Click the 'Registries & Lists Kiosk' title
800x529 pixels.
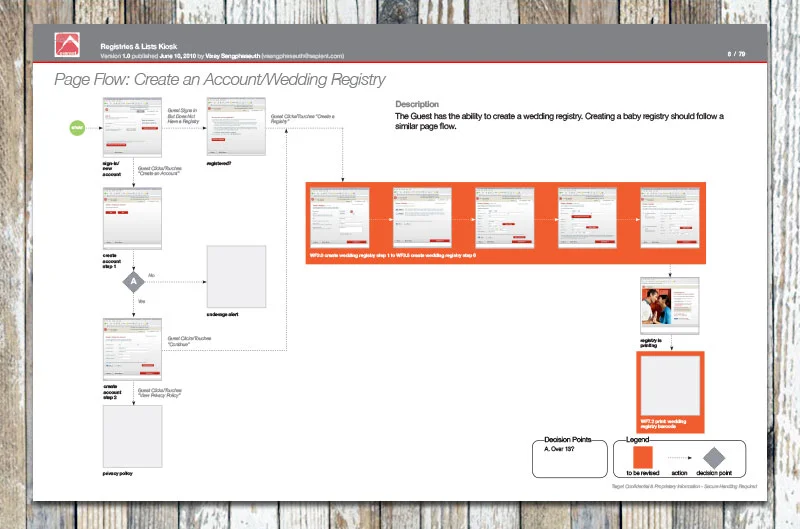tap(139, 46)
